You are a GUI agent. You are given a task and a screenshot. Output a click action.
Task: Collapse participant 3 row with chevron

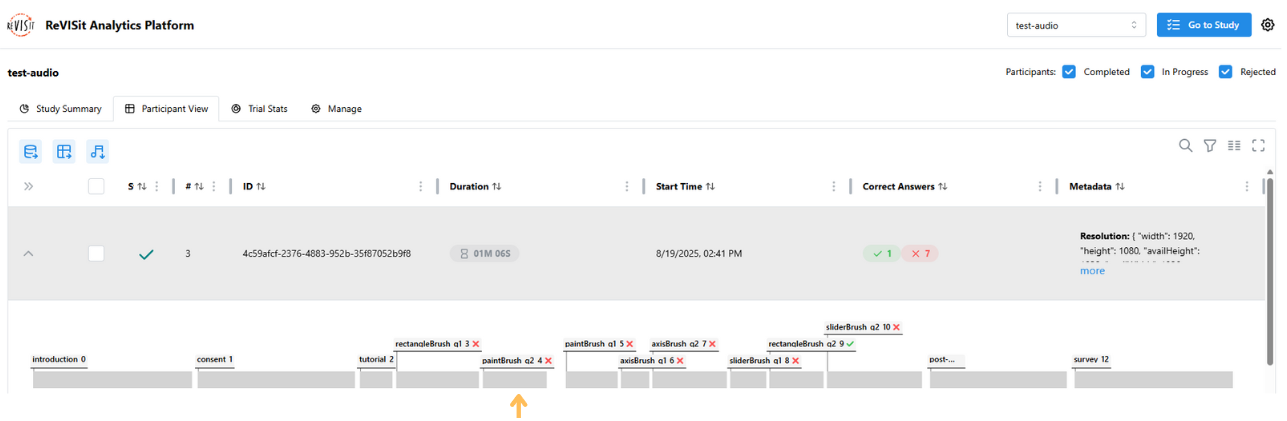click(28, 254)
